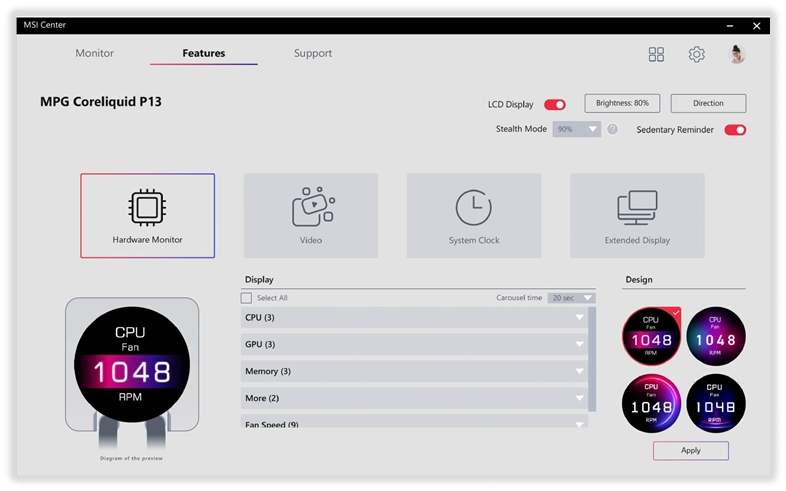This screenshot has width=786, height=491.
Task: Select the bottom-right segmented-digit design
Action: point(716,403)
